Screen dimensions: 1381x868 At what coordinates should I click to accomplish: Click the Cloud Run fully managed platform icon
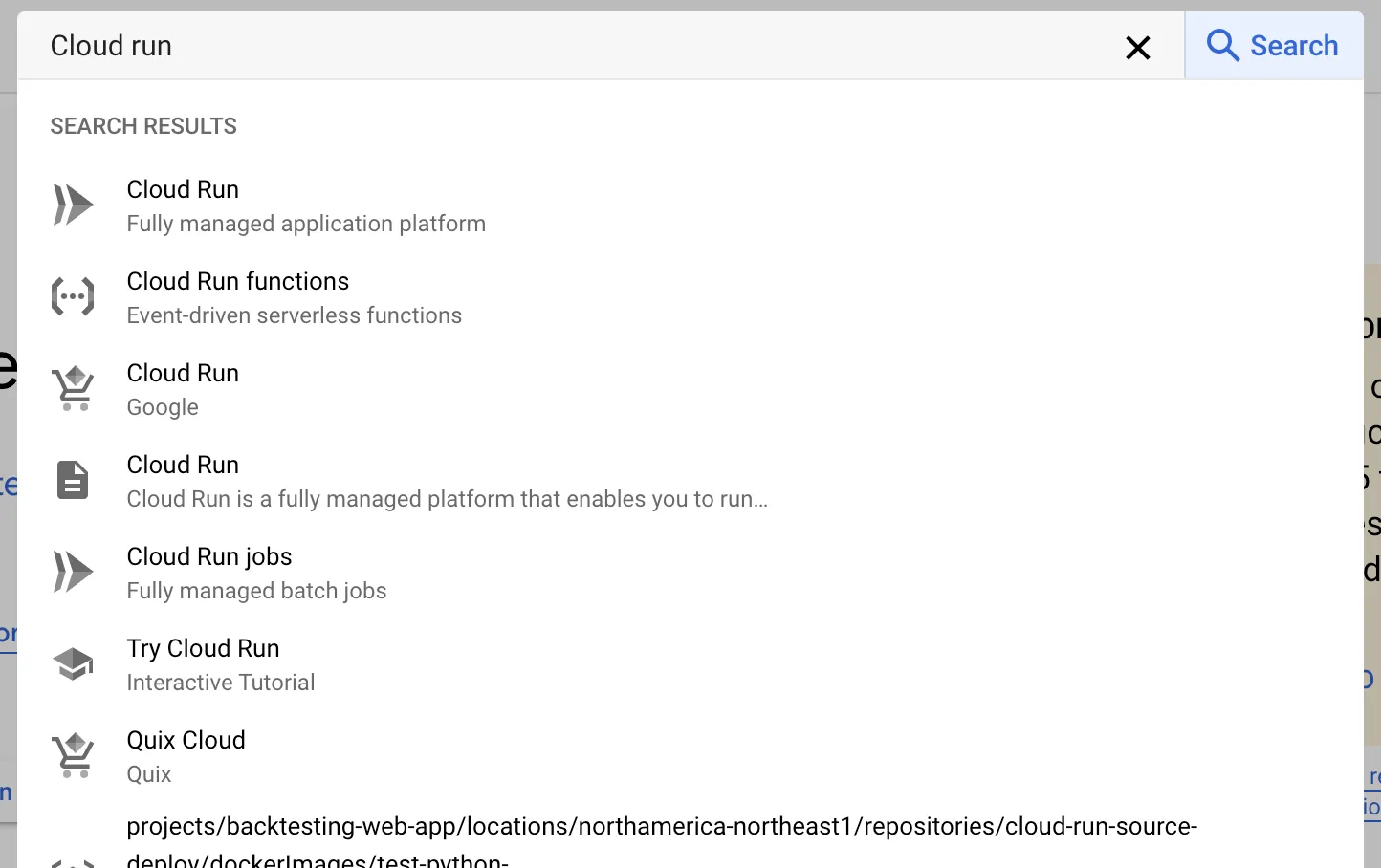[73, 204]
